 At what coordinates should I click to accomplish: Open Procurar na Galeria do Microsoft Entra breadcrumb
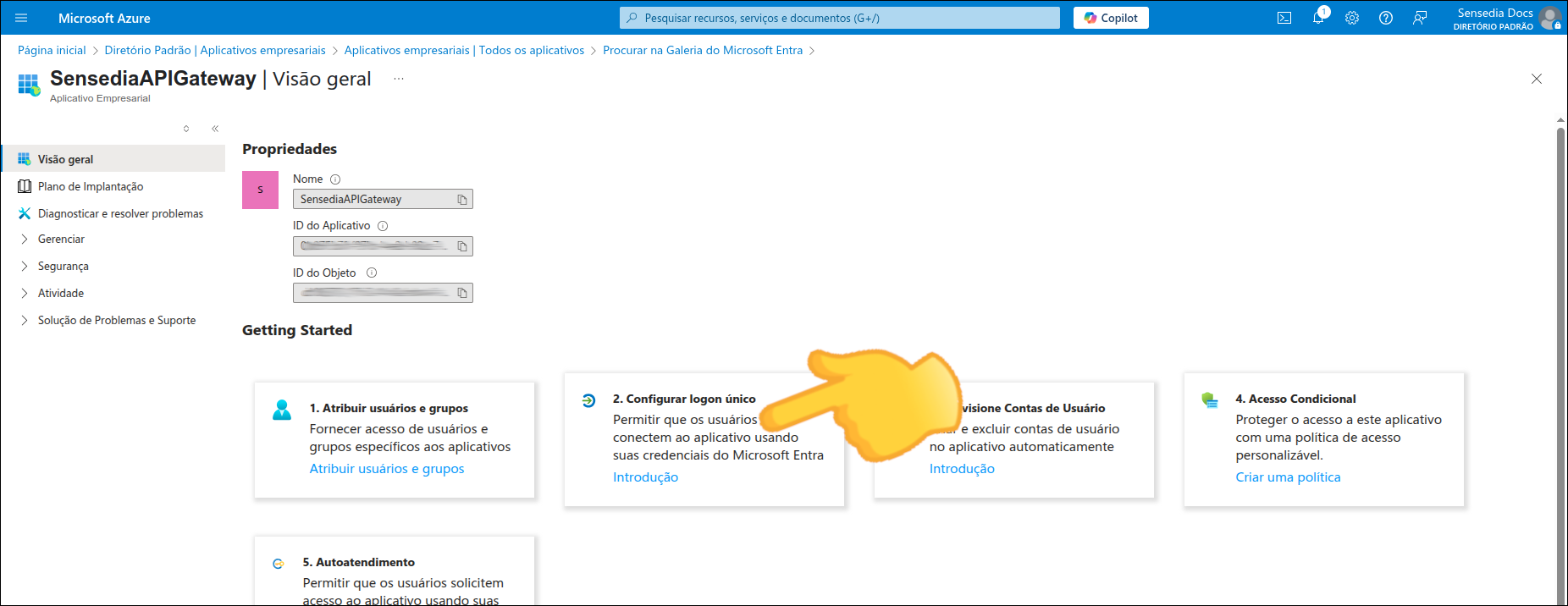click(703, 50)
